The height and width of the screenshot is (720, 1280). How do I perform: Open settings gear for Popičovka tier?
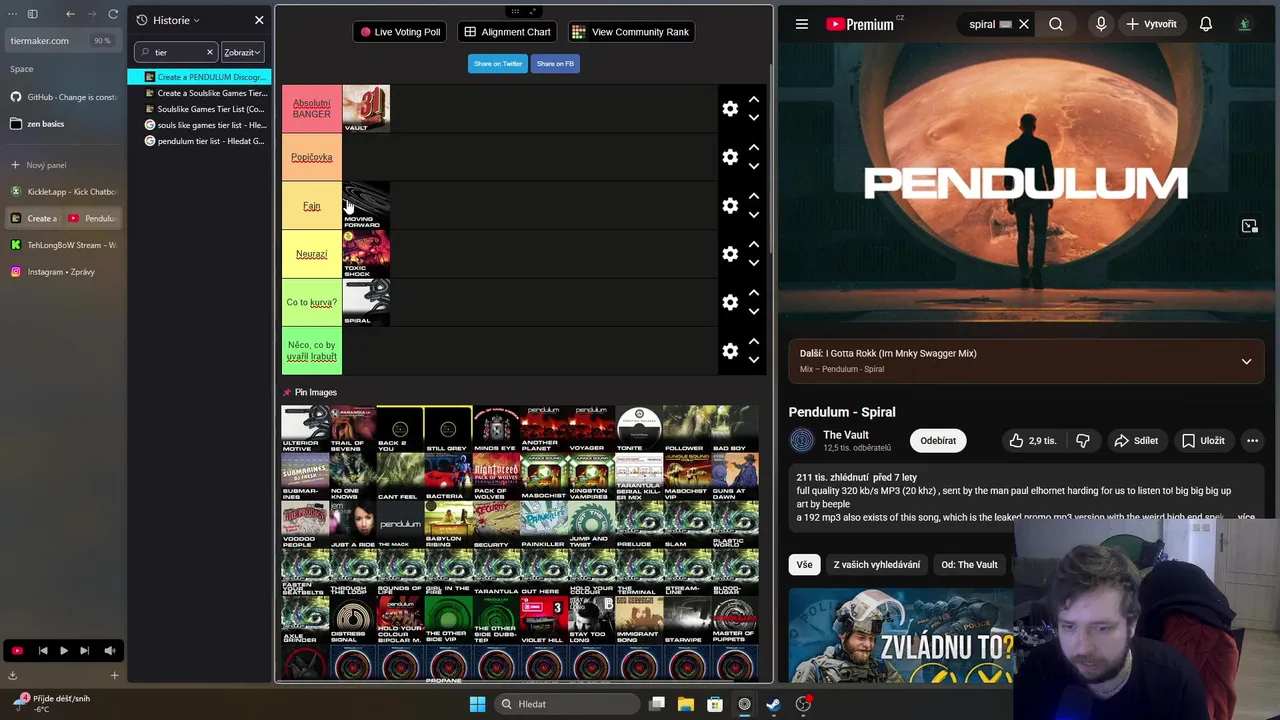(x=730, y=157)
